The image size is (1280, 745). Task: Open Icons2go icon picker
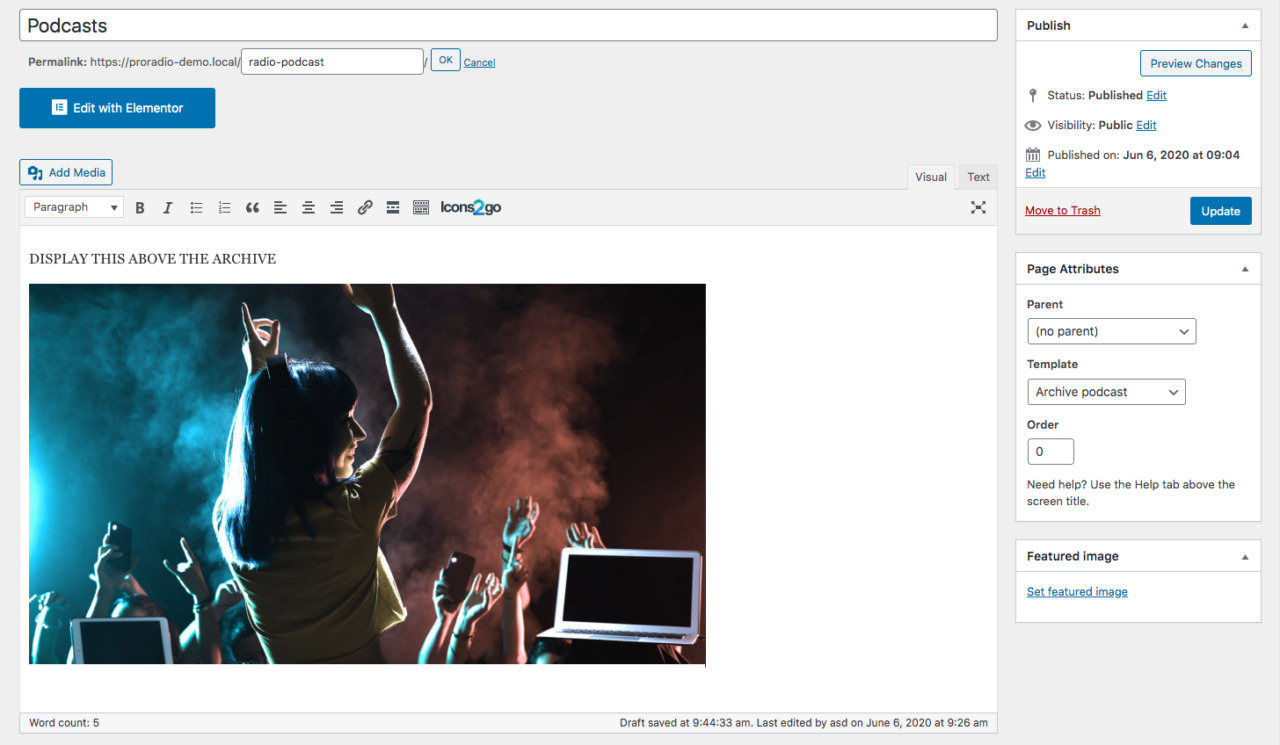point(471,207)
